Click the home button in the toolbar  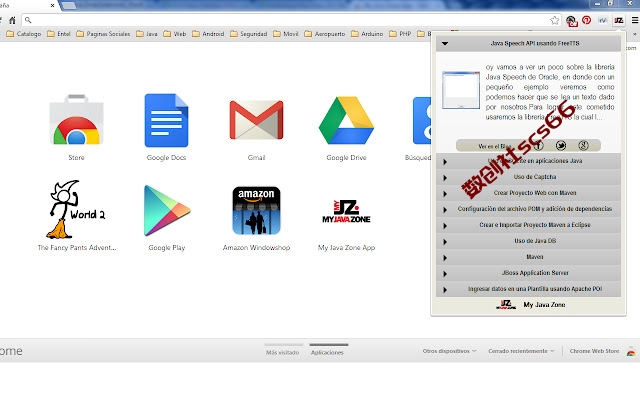[x=12, y=20]
